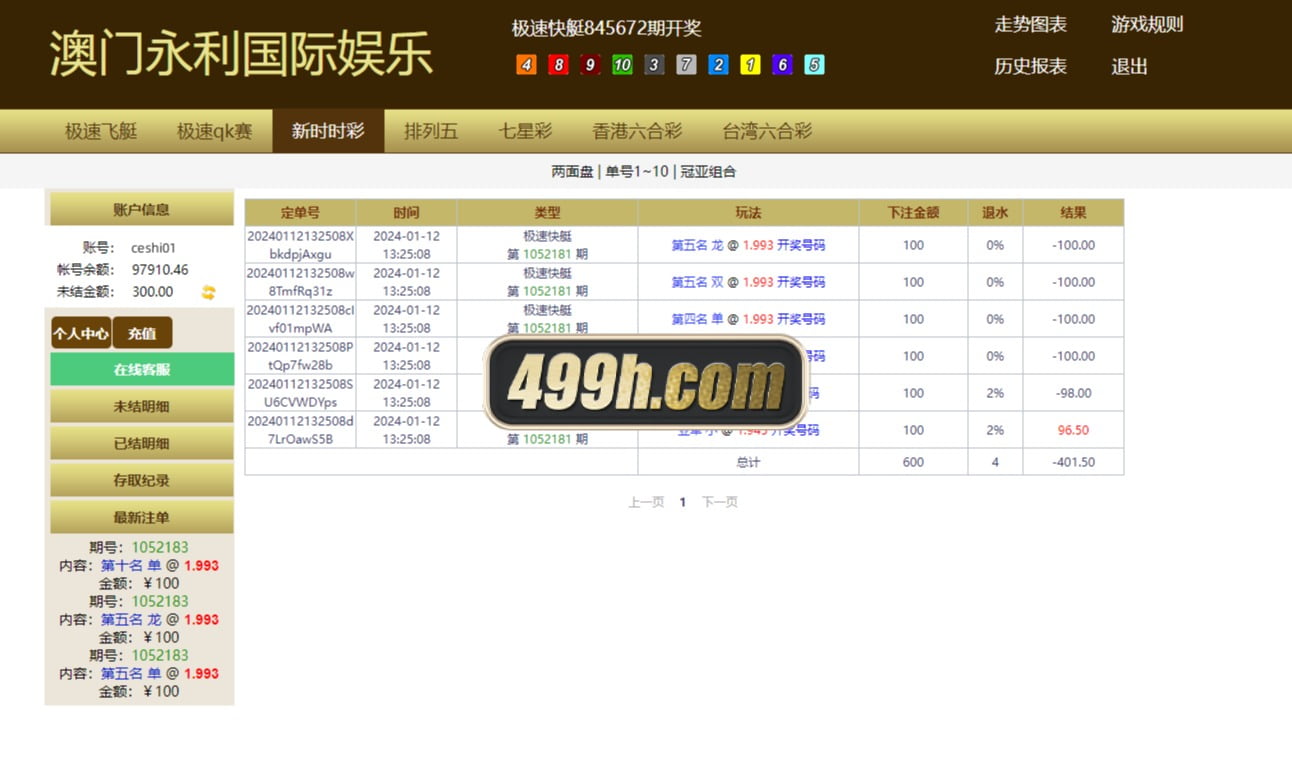1292x761 pixels.
Task: Switch to the 排列五 tab
Action: tap(431, 131)
